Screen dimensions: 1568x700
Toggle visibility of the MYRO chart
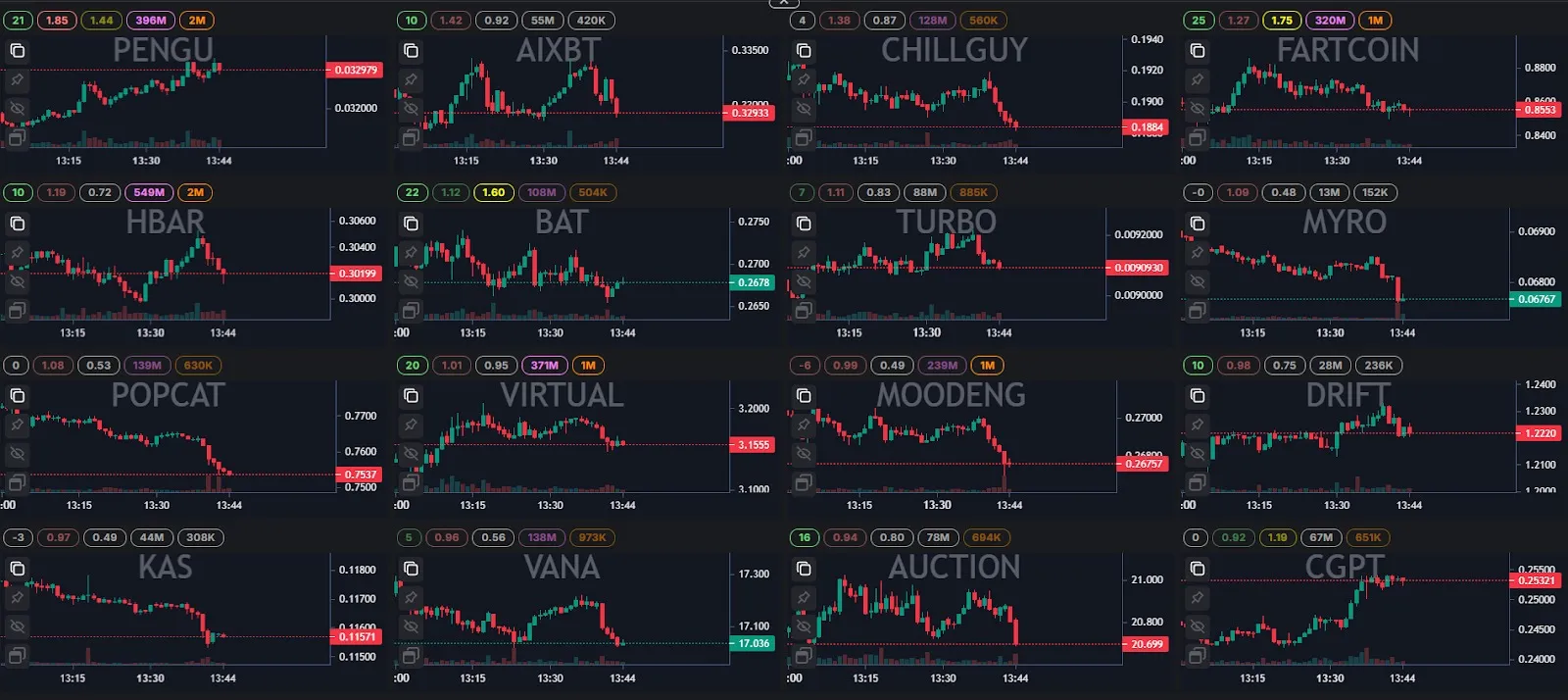1197,281
